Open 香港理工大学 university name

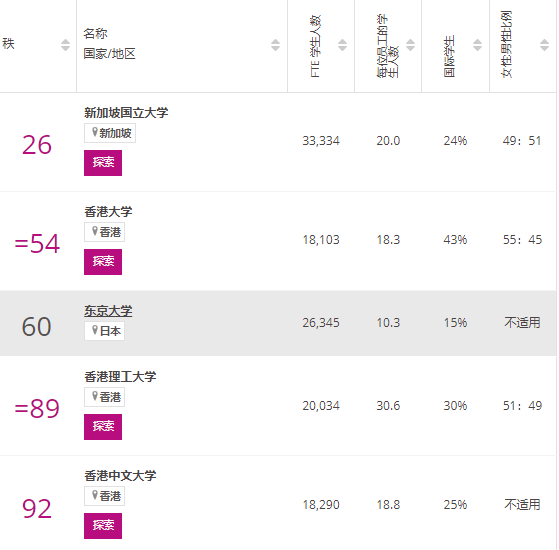(x=120, y=377)
